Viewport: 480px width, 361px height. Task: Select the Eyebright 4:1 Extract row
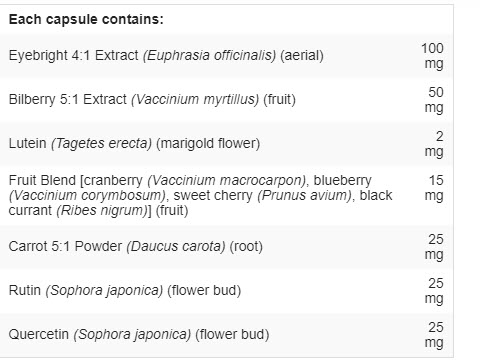pos(226,56)
